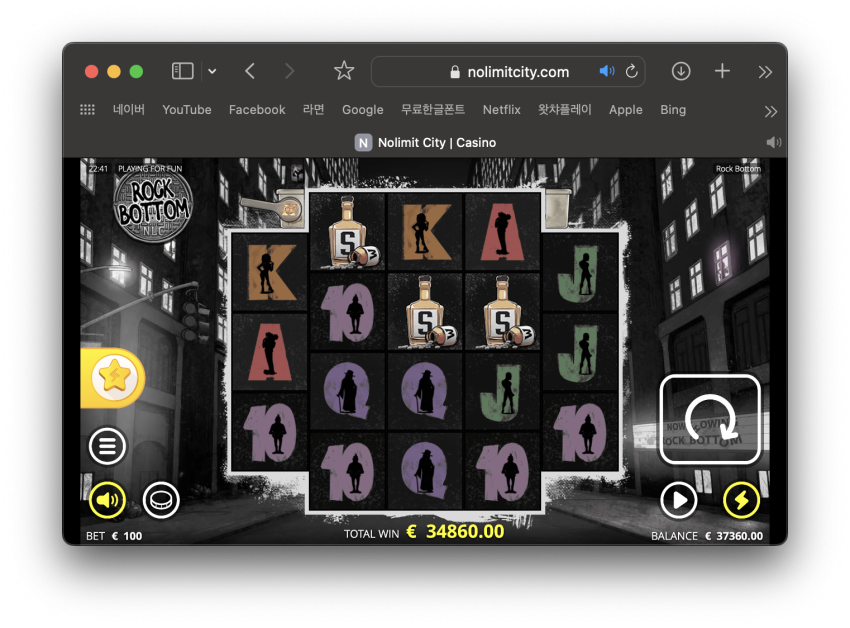Open the 왓챠플레이 bookmark
The height and width of the screenshot is (628, 850).
[x=564, y=110]
